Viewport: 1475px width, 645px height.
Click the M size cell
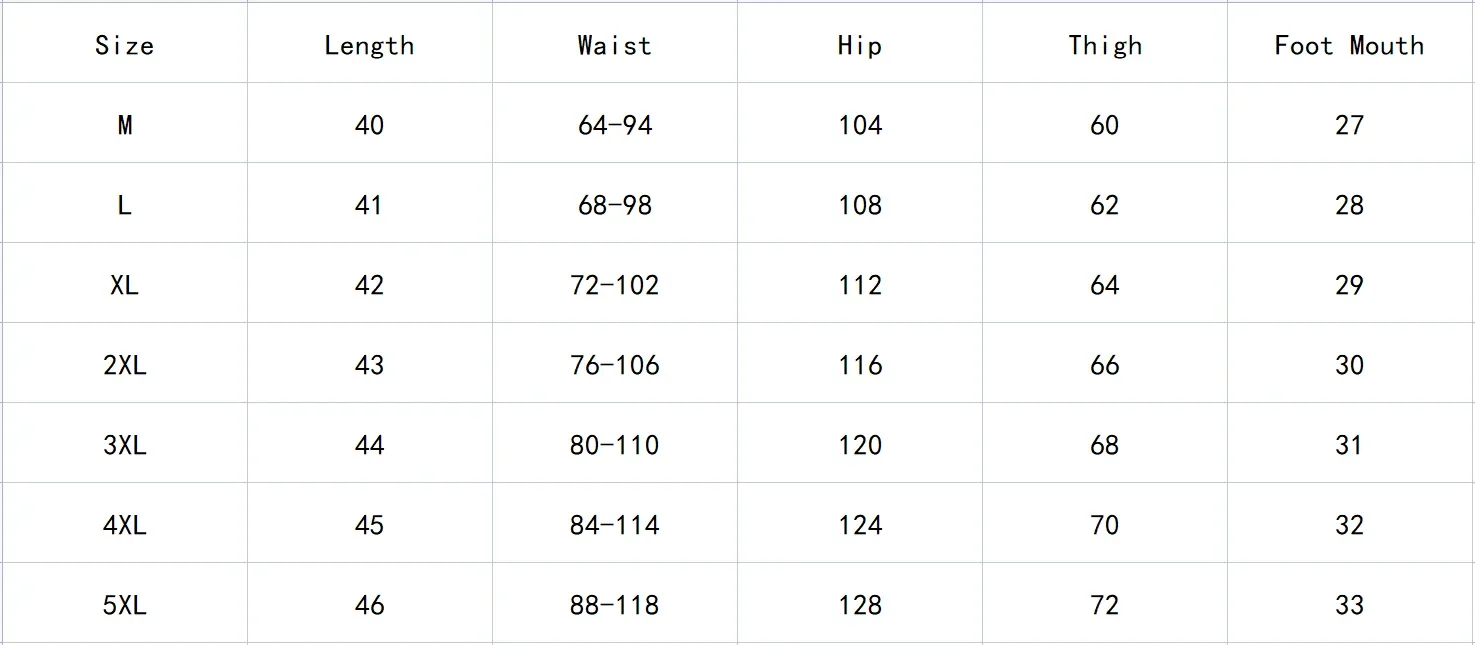click(x=124, y=125)
